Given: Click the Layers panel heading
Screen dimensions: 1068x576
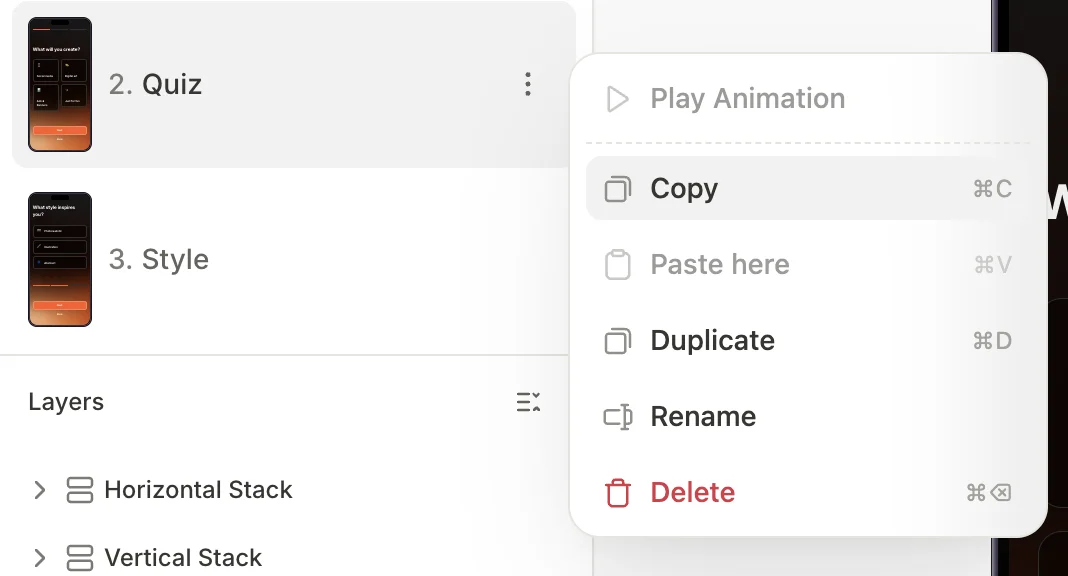Looking at the screenshot, I should click(66, 402).
